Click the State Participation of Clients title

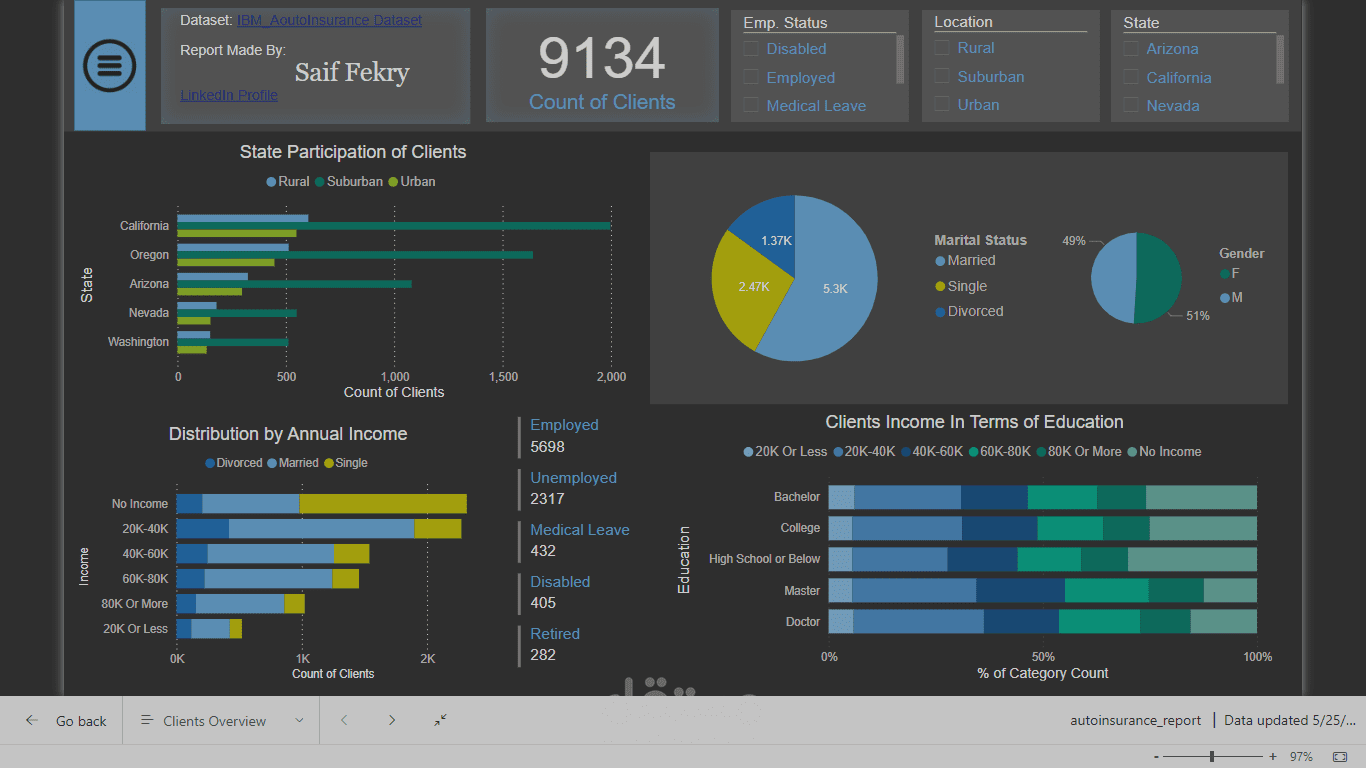click(x=353, y=152)
